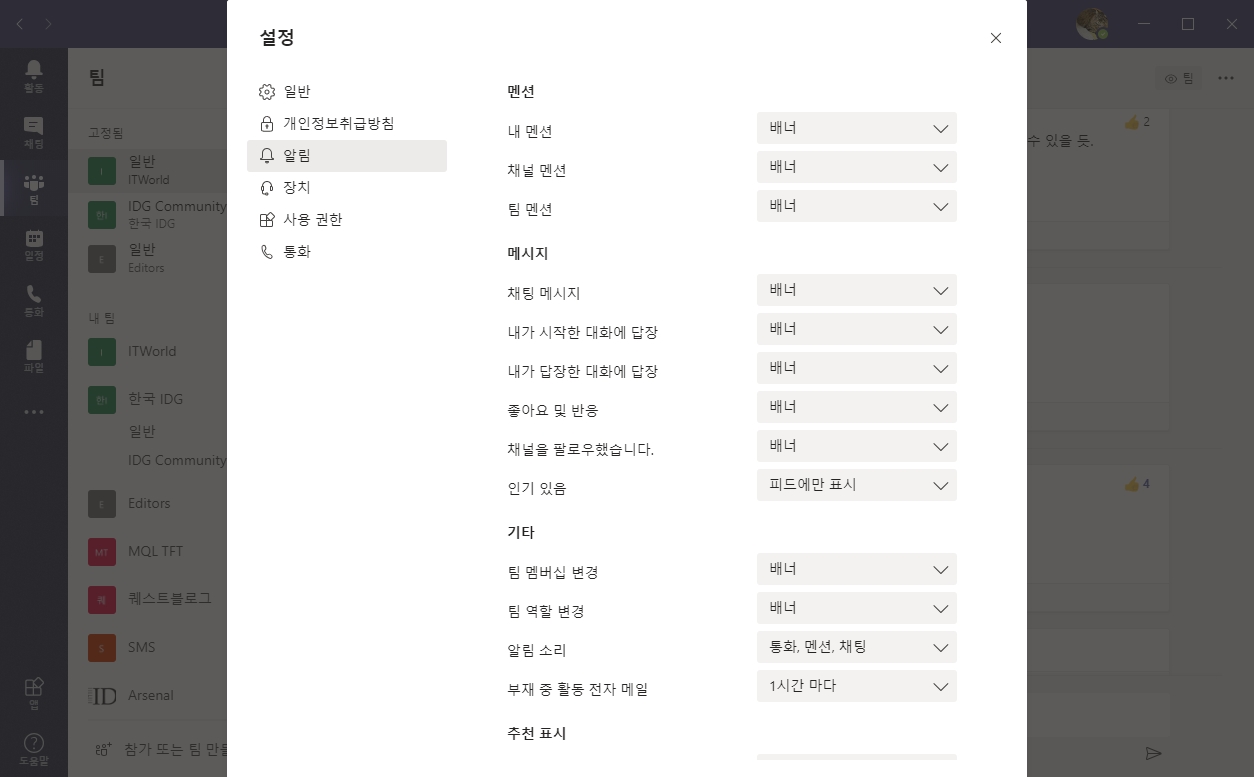The height and width of the screenshot is (777, 1254).
Task: Change the 알림 소리 dropdown setting
Action: [x=856, y=647]
